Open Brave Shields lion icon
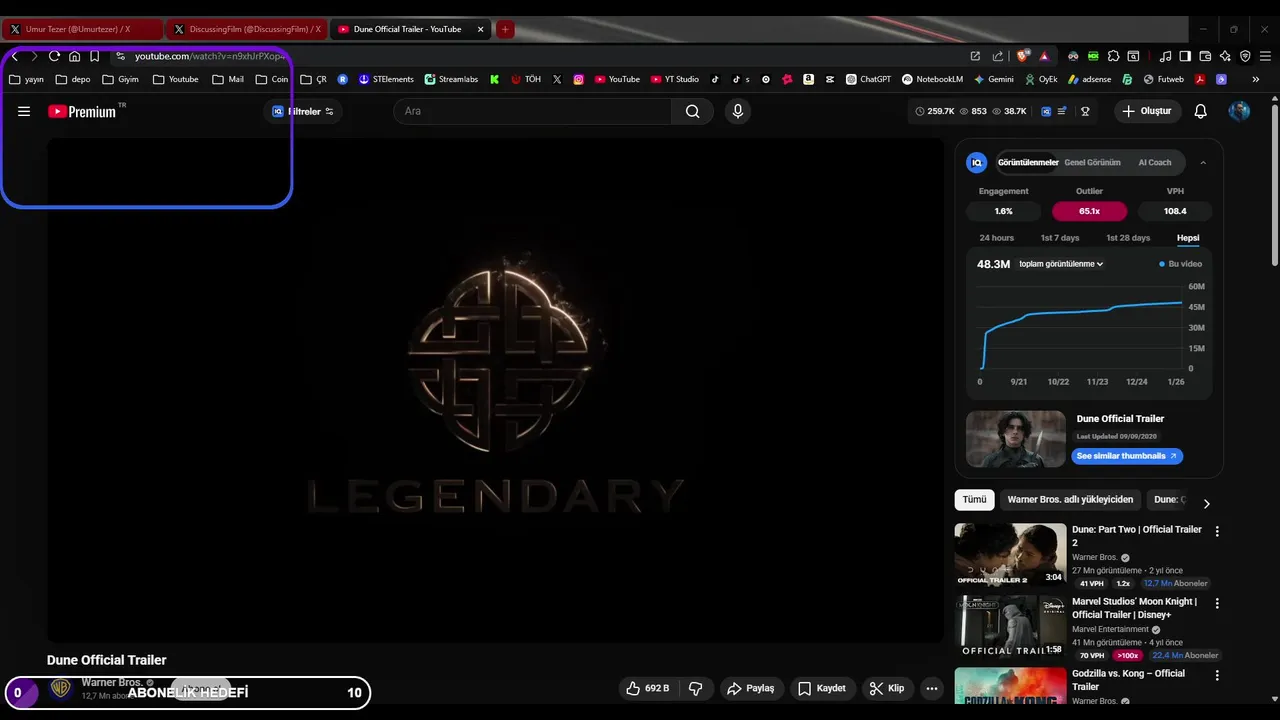The image size is (1280, 720). click(x=1022, y=56)
